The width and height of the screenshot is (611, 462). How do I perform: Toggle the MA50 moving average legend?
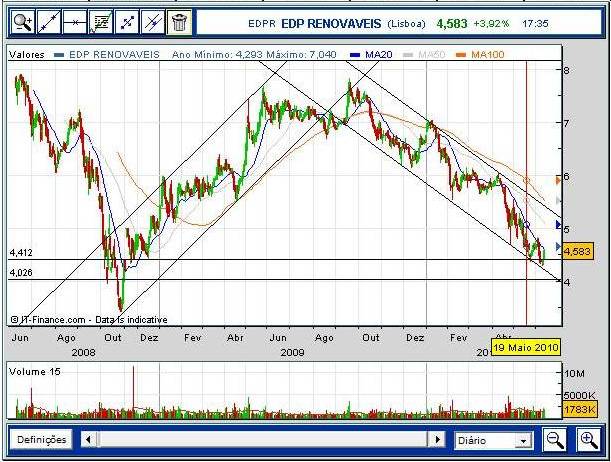[424, 55]
